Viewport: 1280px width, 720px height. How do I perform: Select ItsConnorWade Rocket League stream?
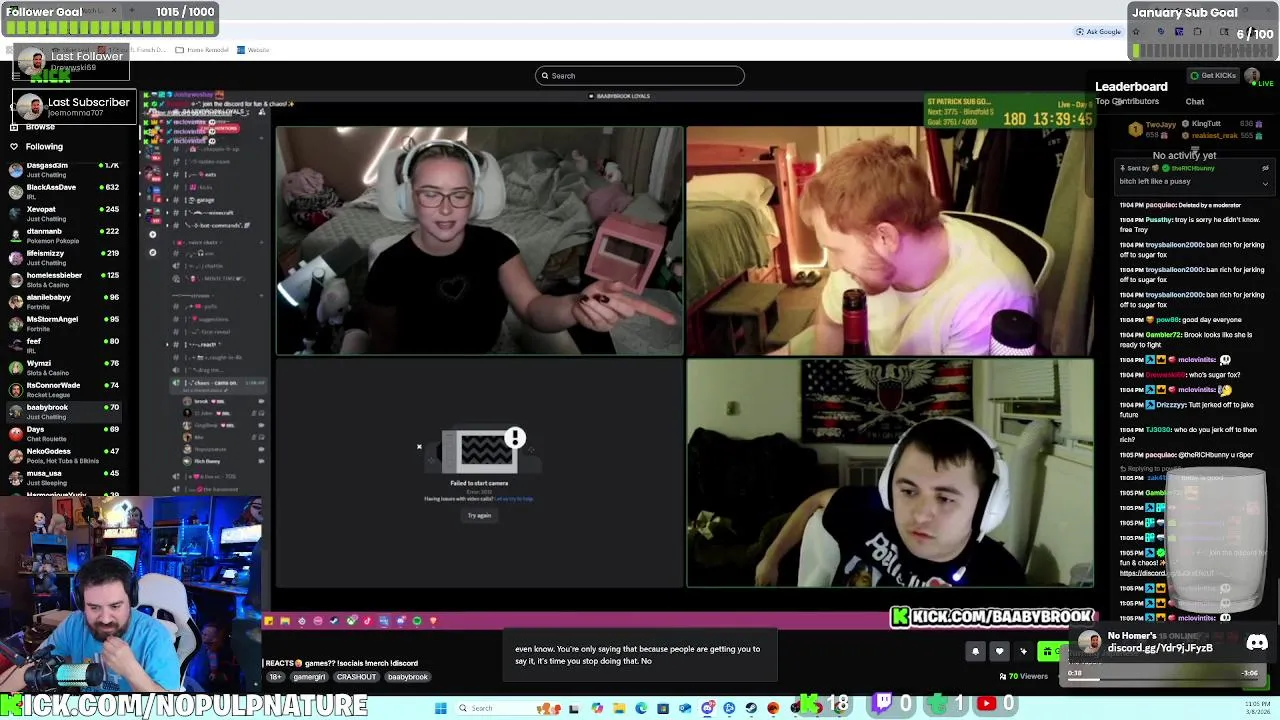(65, 390)
